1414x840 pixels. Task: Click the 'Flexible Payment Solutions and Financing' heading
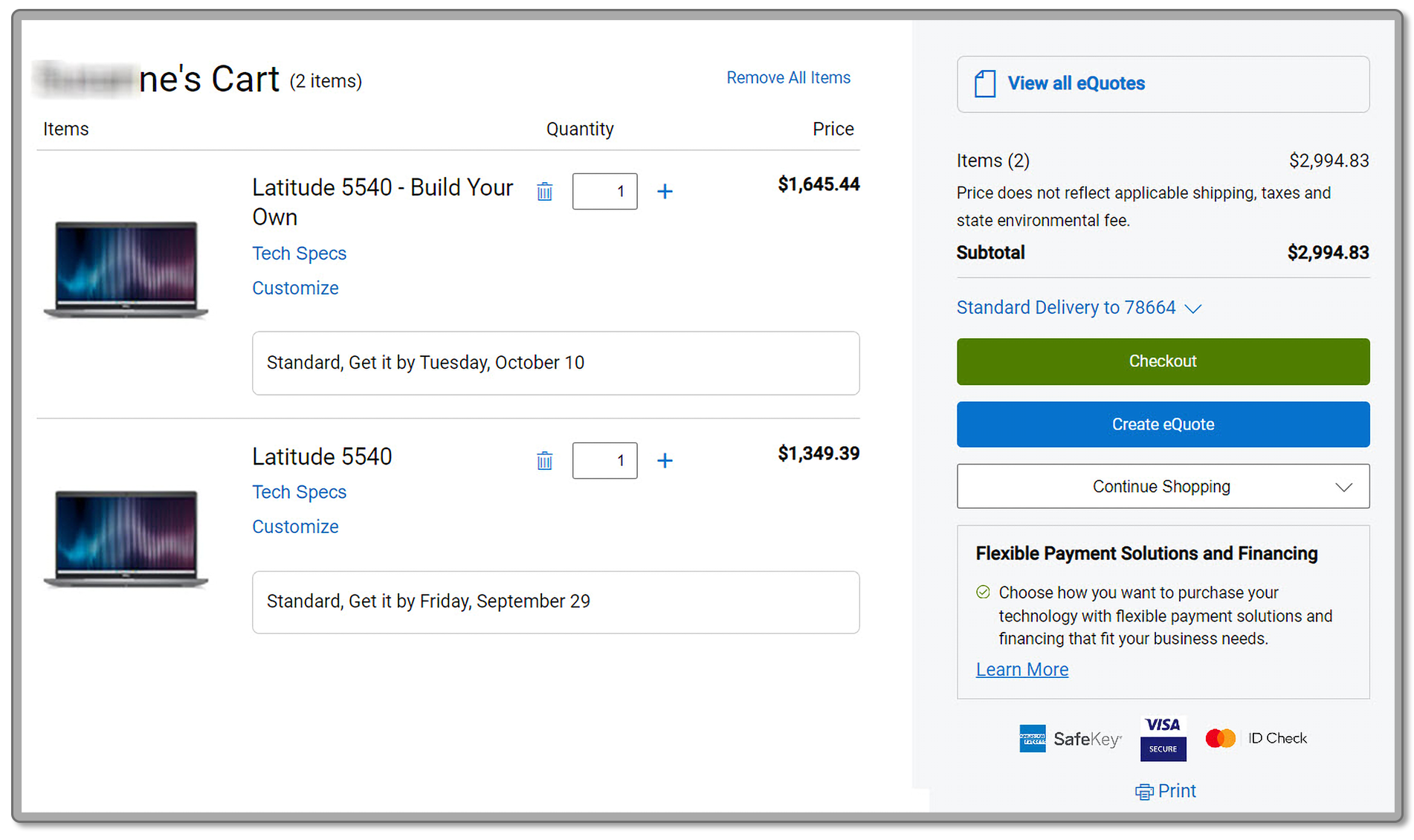tap(1146, 554)
